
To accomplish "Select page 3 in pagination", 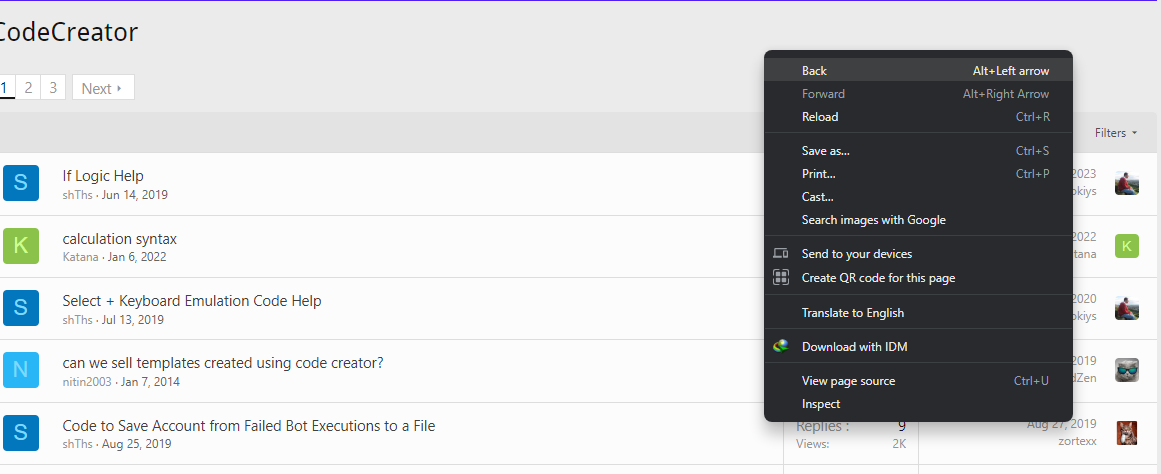I will [53, 88].
